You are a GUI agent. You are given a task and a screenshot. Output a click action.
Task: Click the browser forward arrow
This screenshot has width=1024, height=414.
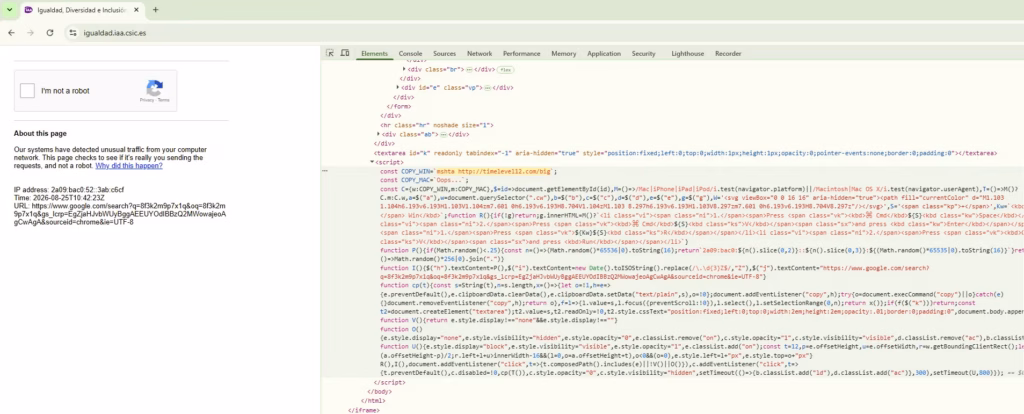pos(30,33)
